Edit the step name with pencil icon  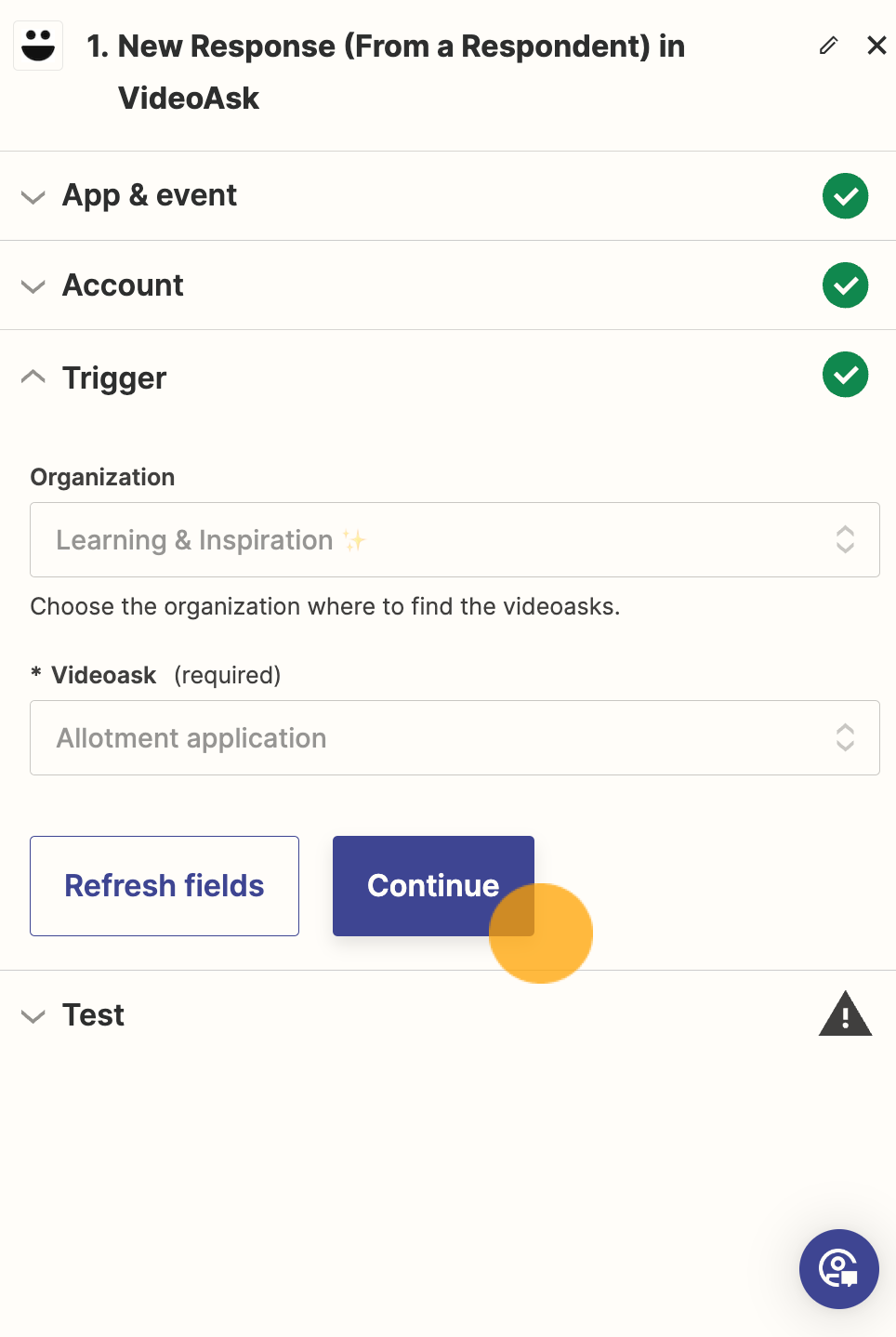point(829,46)
